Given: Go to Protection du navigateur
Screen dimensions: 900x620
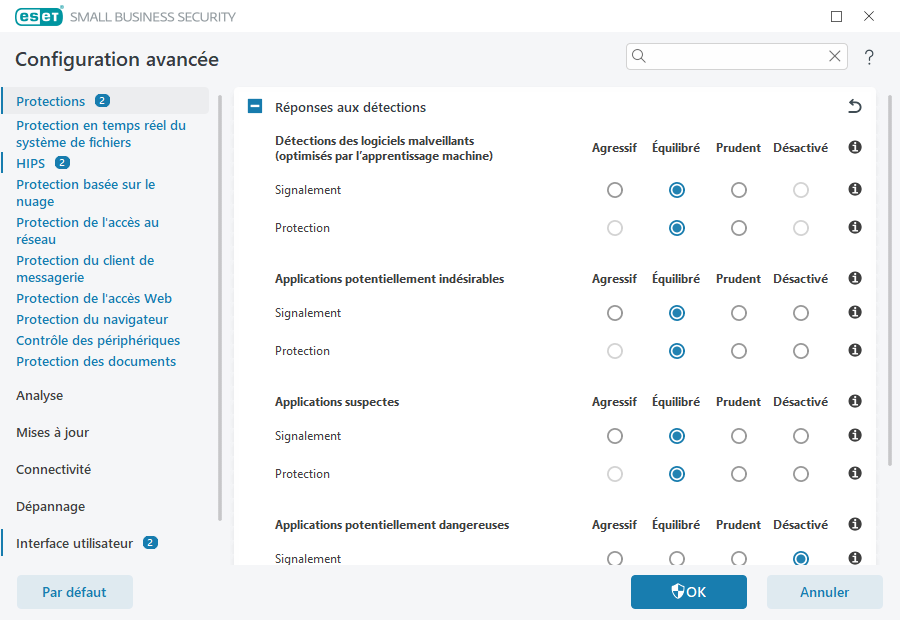Looking at the screenshot, I should (91, 320).
